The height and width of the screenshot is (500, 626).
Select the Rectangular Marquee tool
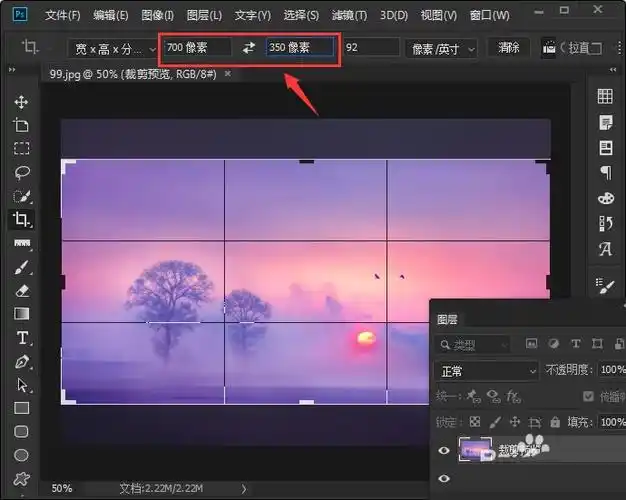coord(21,149)
